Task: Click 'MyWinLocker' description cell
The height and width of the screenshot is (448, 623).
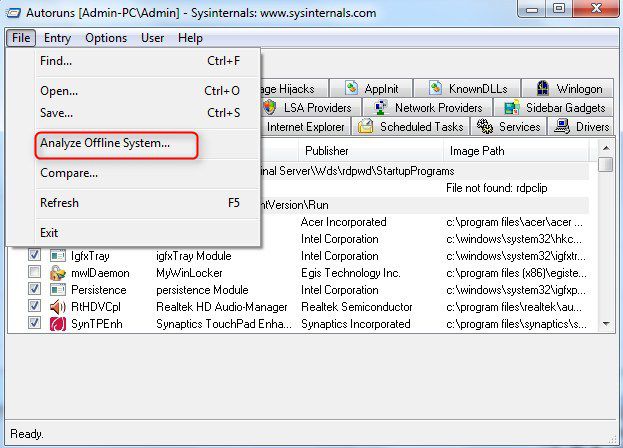Action: point(189,273)
